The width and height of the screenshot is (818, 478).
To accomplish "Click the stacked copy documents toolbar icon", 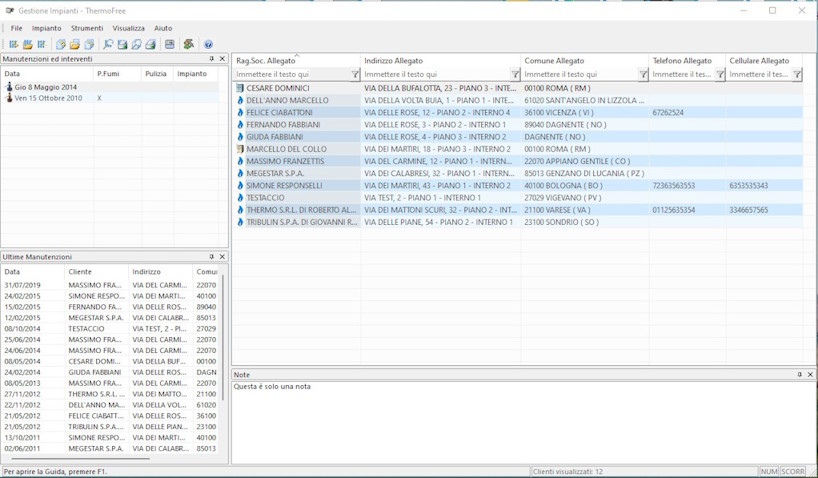I will (x=90, y=44).
